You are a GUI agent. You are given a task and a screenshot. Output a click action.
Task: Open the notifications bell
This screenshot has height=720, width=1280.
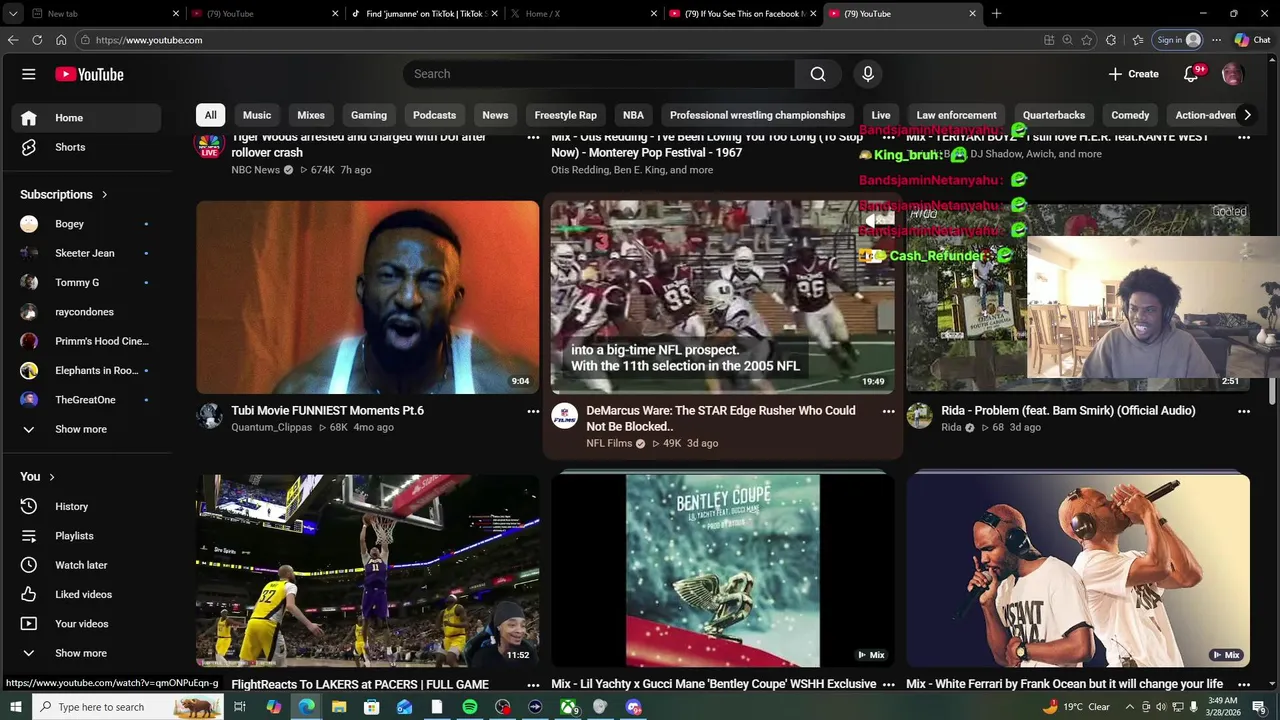coord(1191,74)
